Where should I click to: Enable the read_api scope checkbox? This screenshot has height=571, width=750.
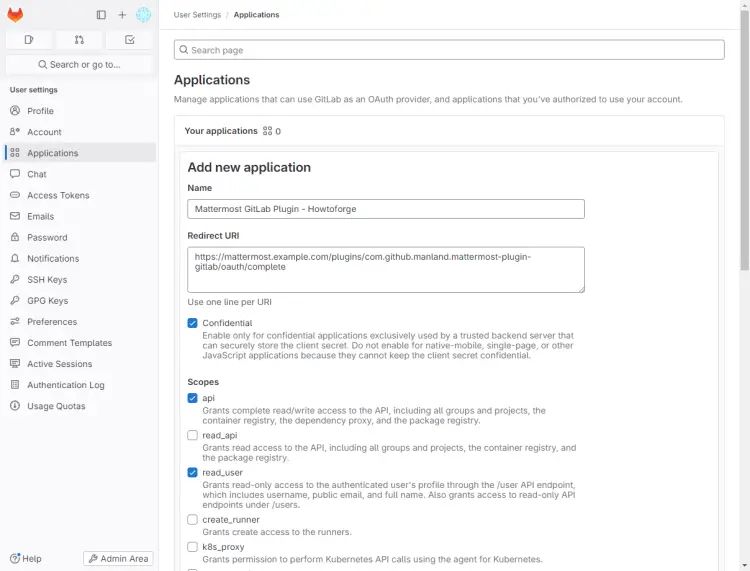(x=193, y=435)
